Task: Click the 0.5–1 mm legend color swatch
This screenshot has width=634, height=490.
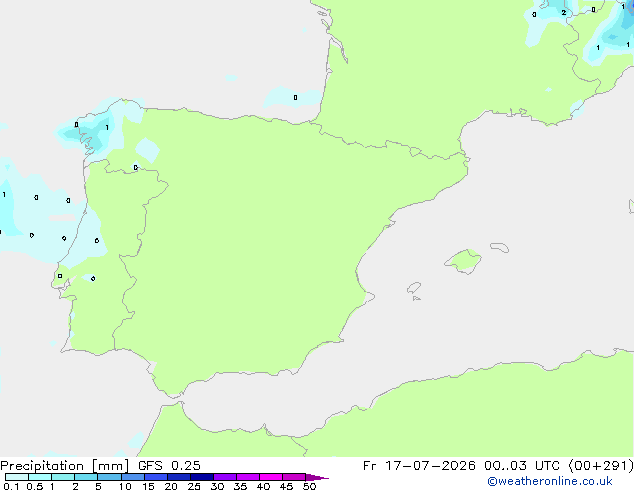Action: [x=40, y=477]
